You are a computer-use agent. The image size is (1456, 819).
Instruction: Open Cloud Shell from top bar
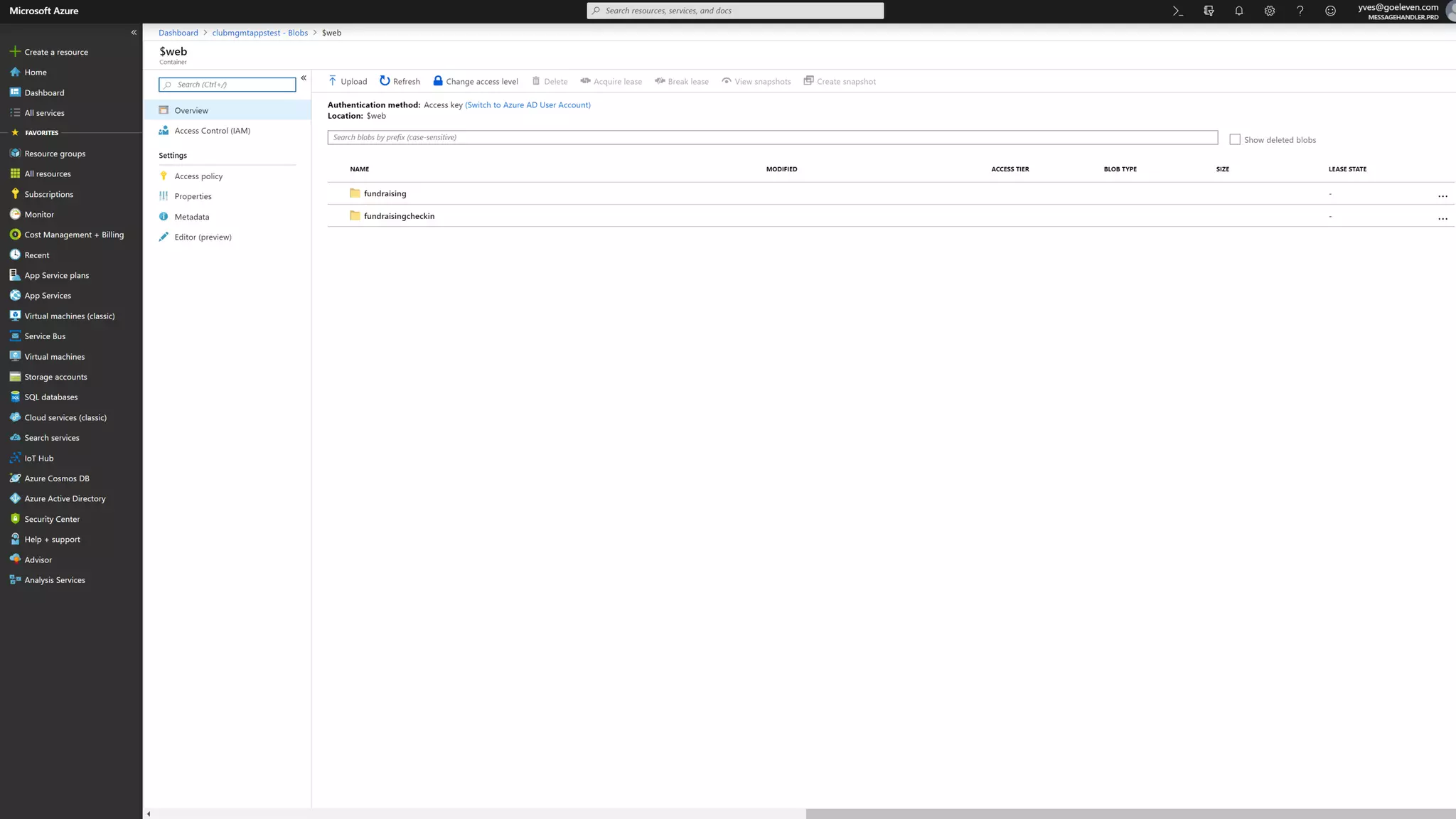point(1178,11)
